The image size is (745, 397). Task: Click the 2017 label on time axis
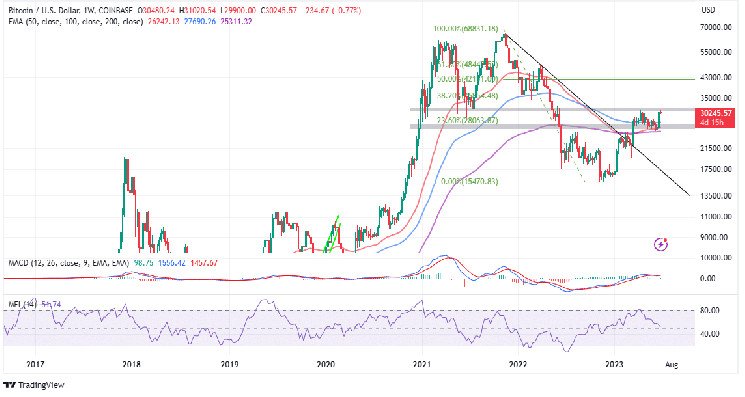pos(35,365)
